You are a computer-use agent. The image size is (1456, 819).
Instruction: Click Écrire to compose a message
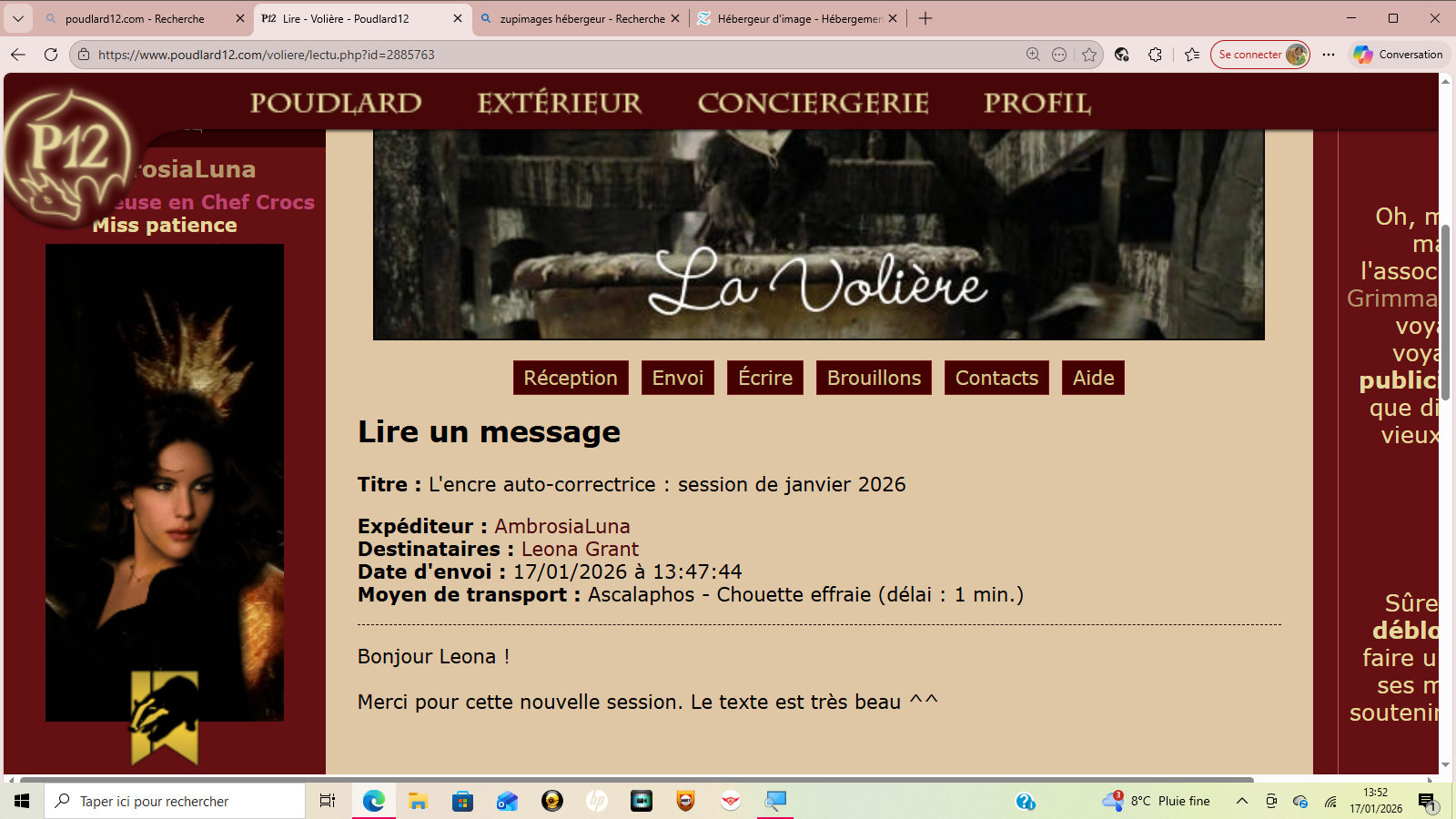click(x=765, y=378)
